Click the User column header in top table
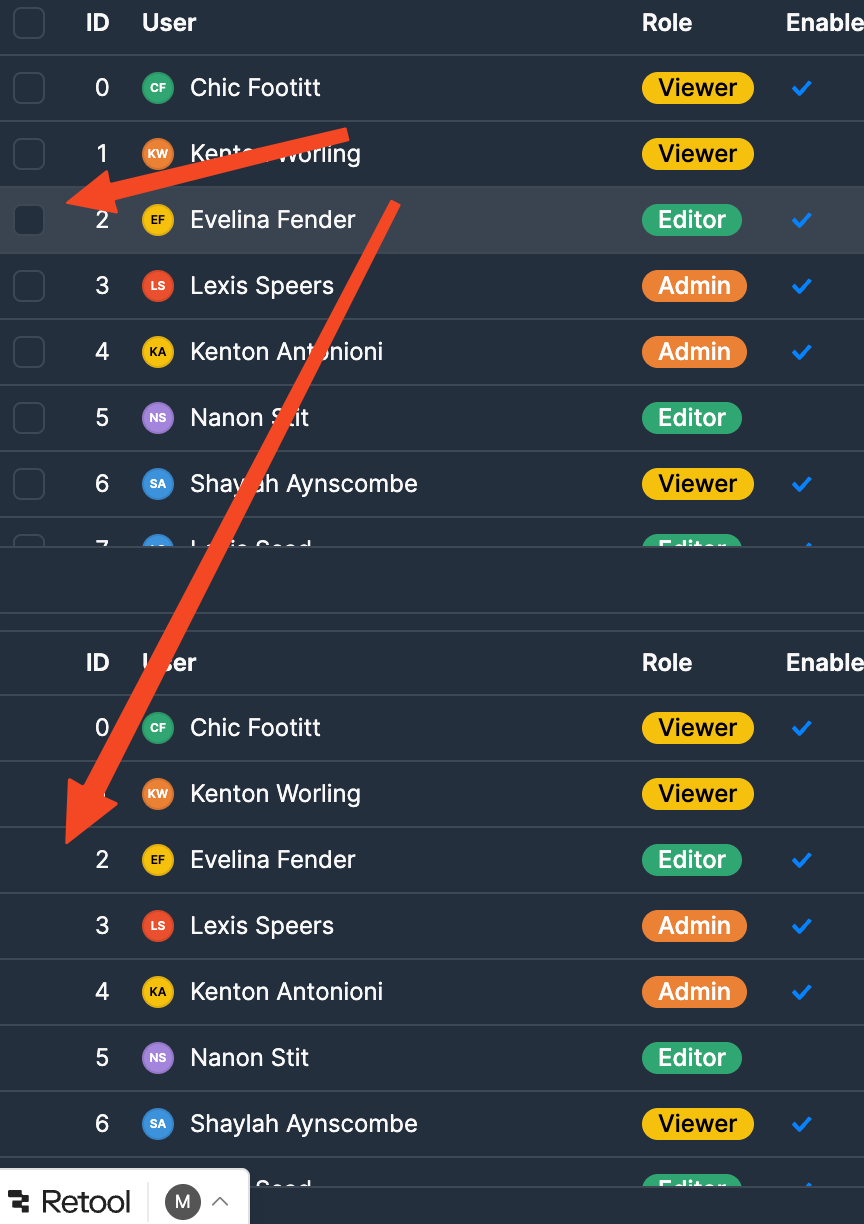 (169, 23)
